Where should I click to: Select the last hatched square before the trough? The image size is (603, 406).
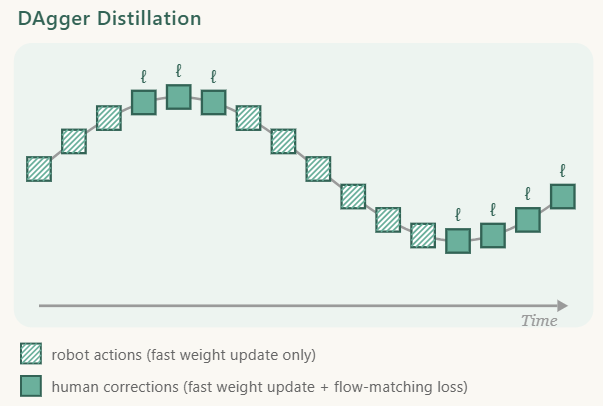coord(423,235)
